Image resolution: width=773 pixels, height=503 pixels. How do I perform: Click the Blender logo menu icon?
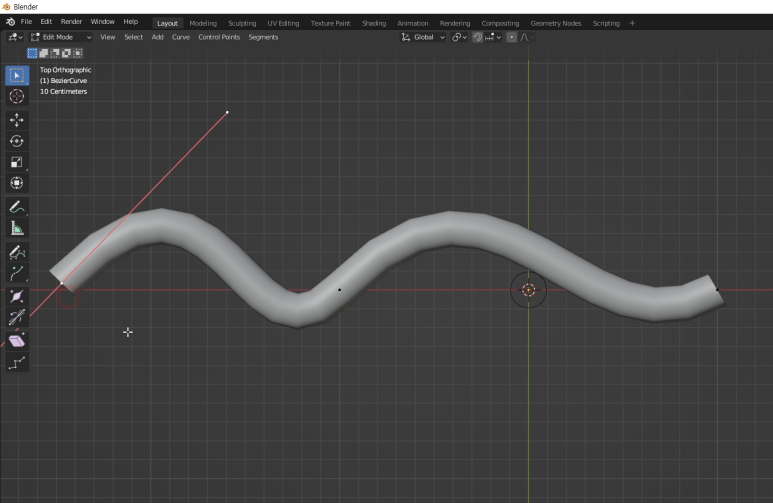pos(10,22)
